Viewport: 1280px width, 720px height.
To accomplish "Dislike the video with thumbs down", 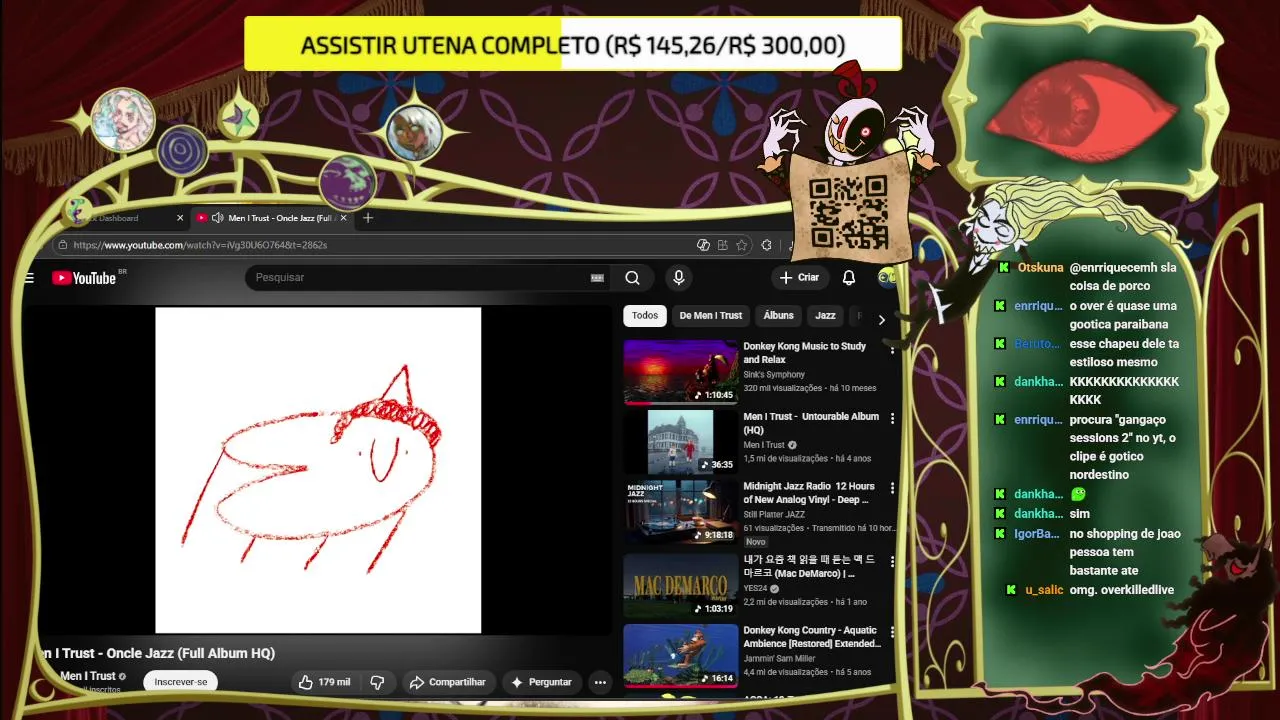I will [377, 682].
